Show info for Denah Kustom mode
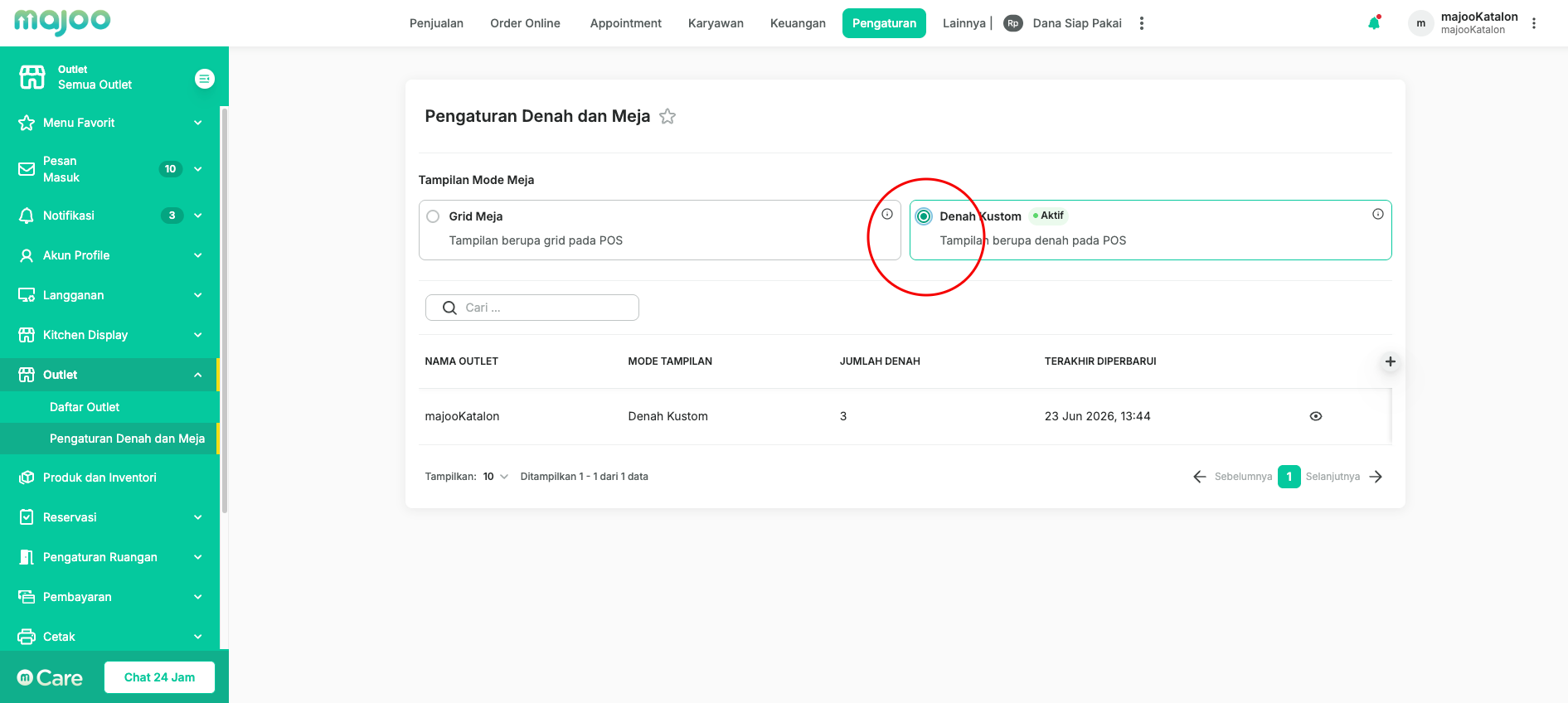Screen dimensions: 1568x703 [1378, 214]
